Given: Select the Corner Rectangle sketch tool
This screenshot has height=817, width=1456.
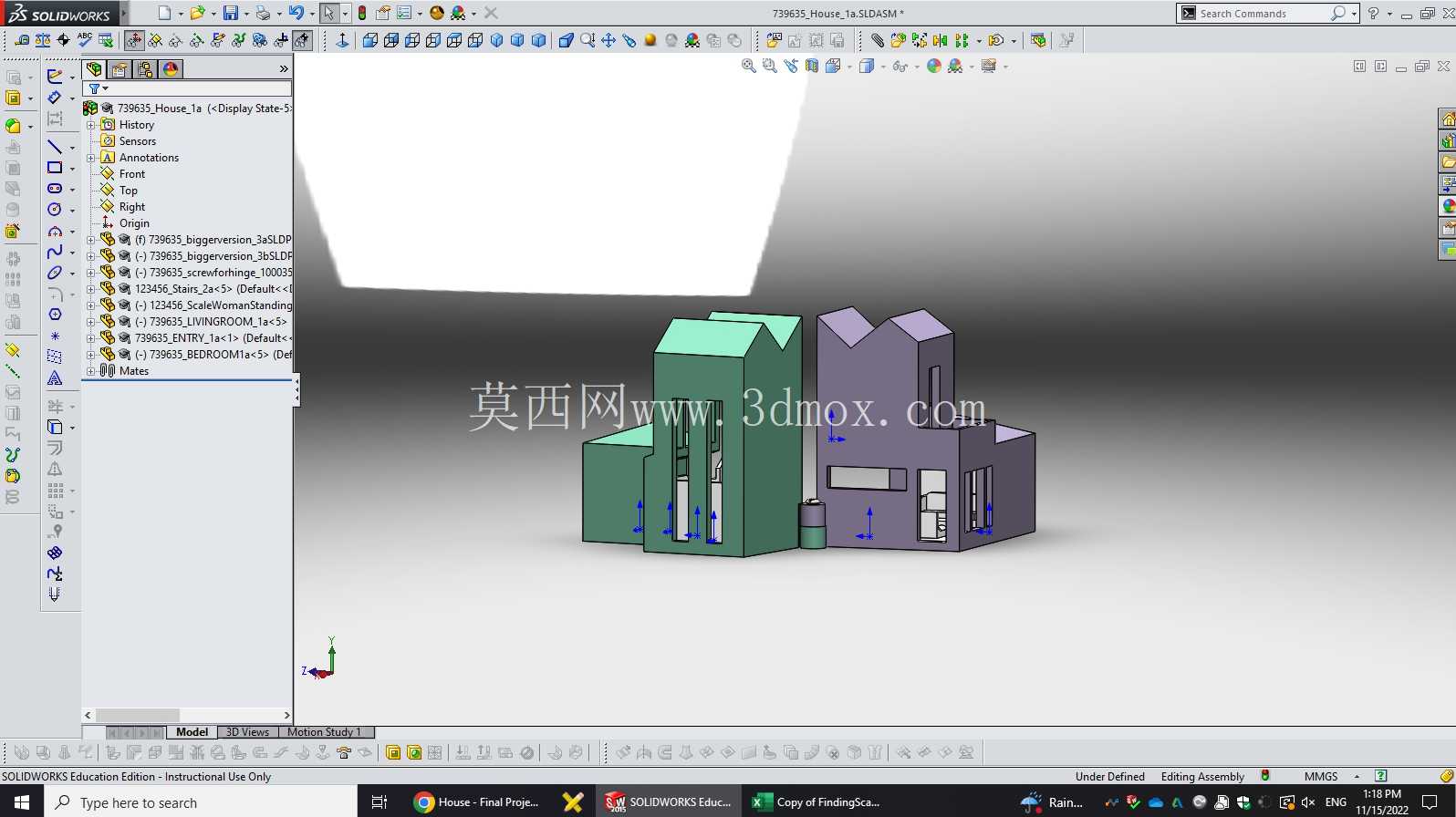Looking at the screenshot, I should pyautogui.click(x=55, y=168).
